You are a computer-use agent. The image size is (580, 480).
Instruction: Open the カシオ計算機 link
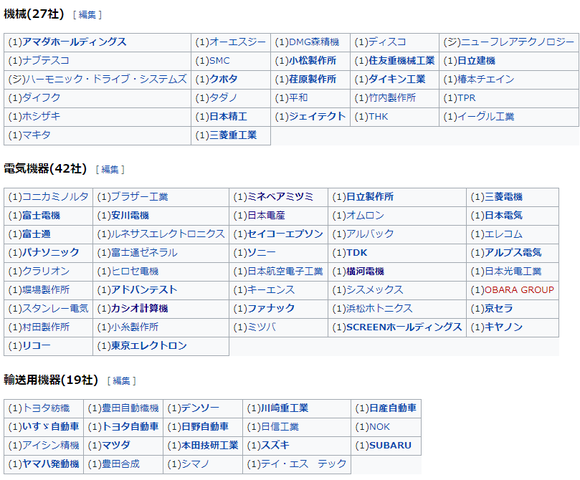pos(139,308)
